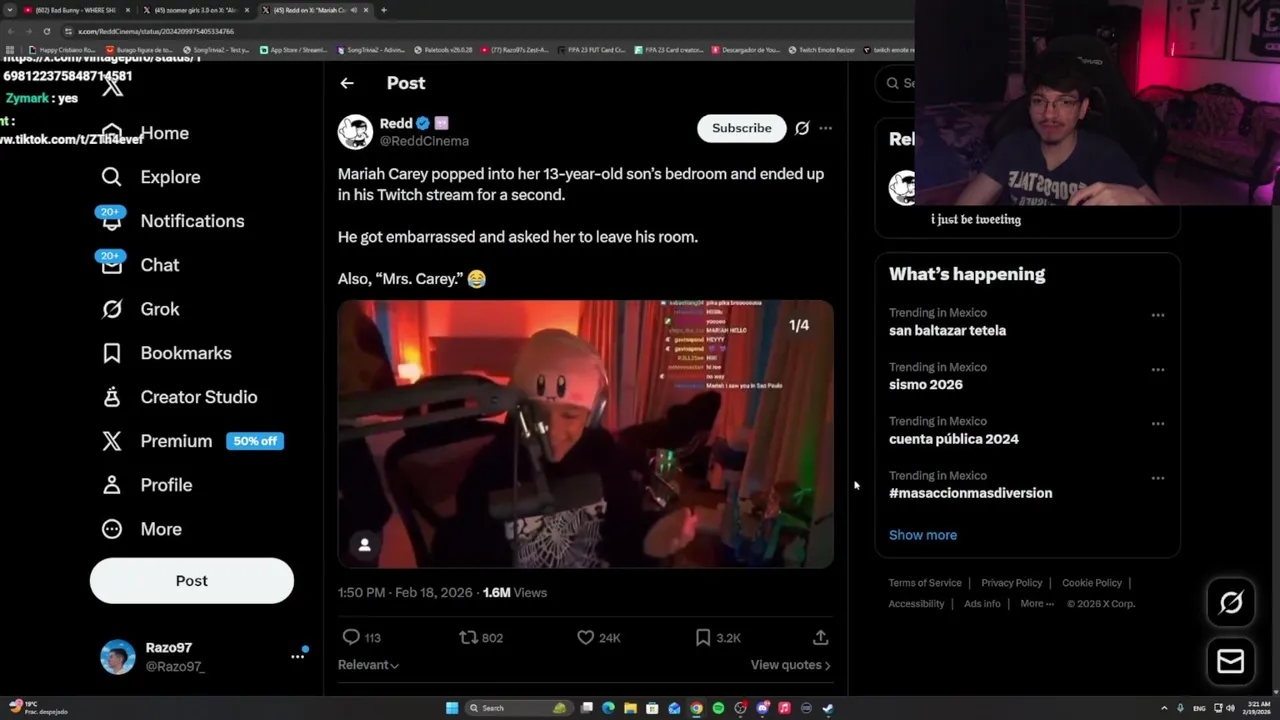This screenshot has height=720, width=1280.
Task: Open the floating Grok button
Action: [x=1231, y=602]
